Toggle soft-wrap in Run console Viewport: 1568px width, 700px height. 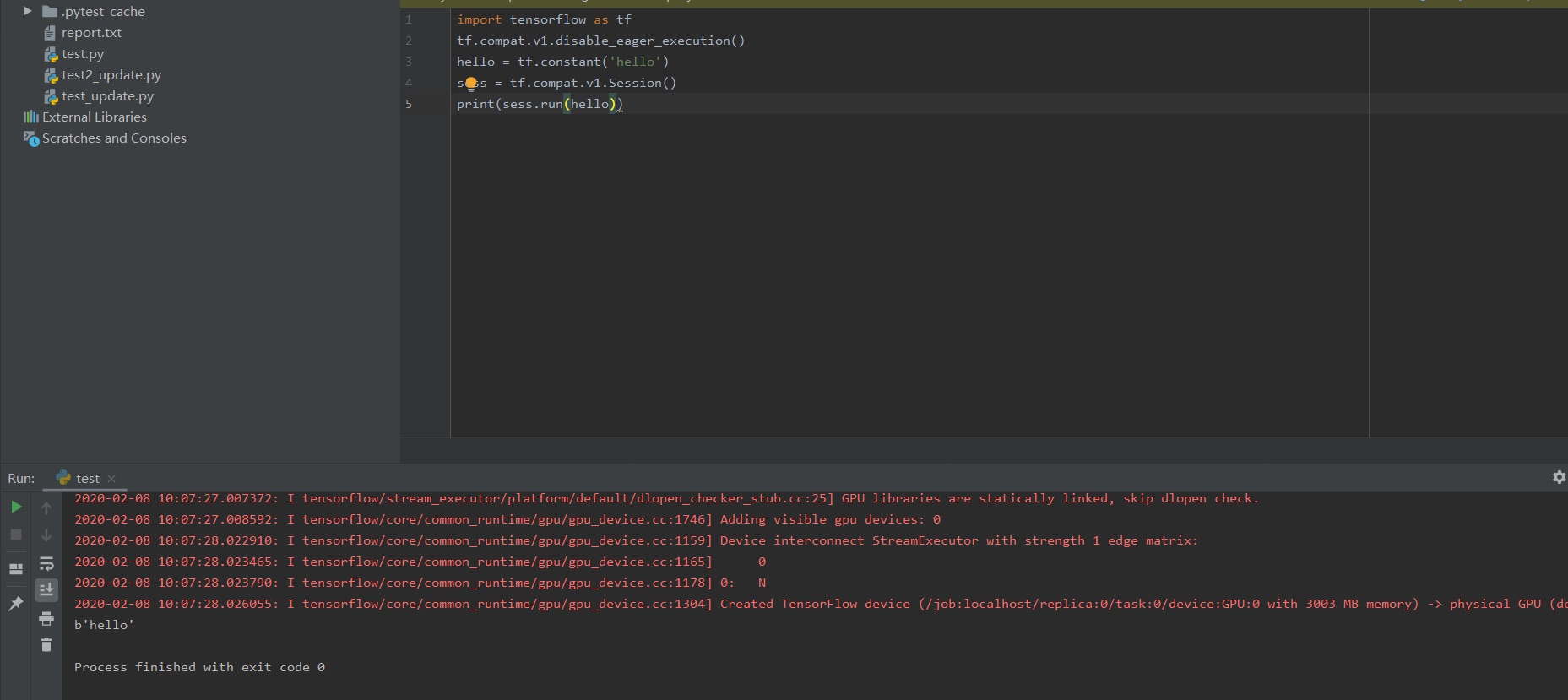pos(46,563)
